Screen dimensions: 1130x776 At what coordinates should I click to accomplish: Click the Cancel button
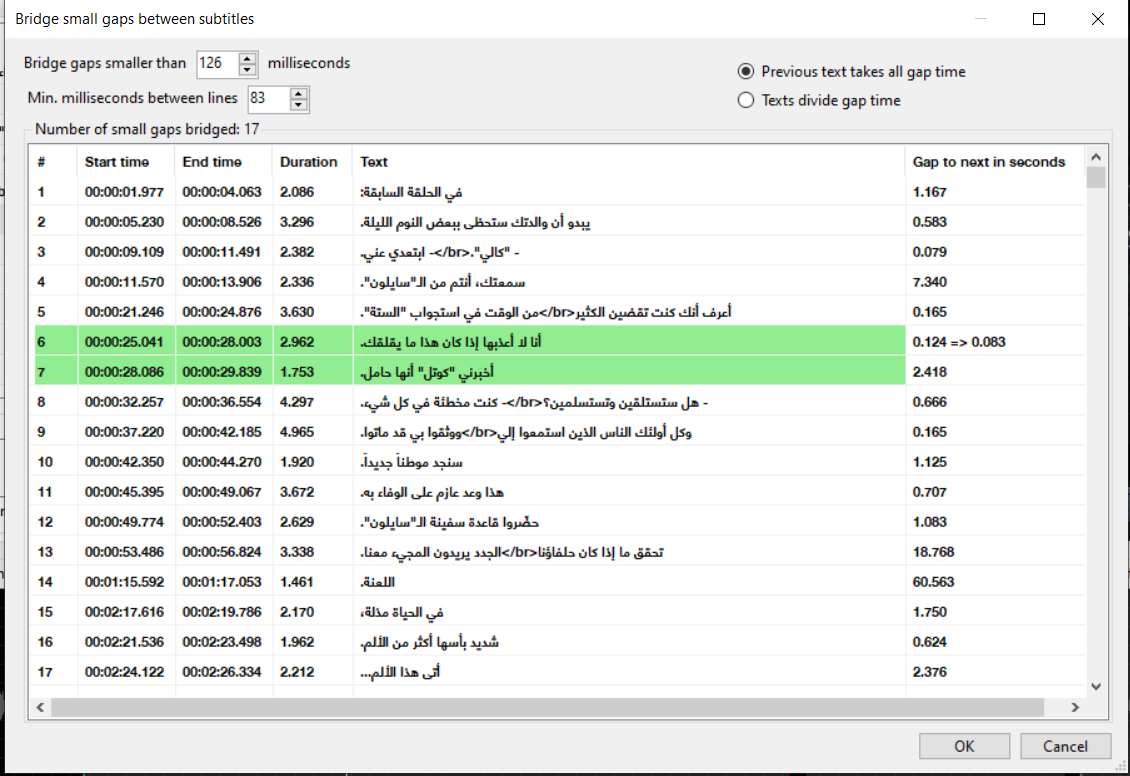pyautogui.click(x=1065, y=746)
